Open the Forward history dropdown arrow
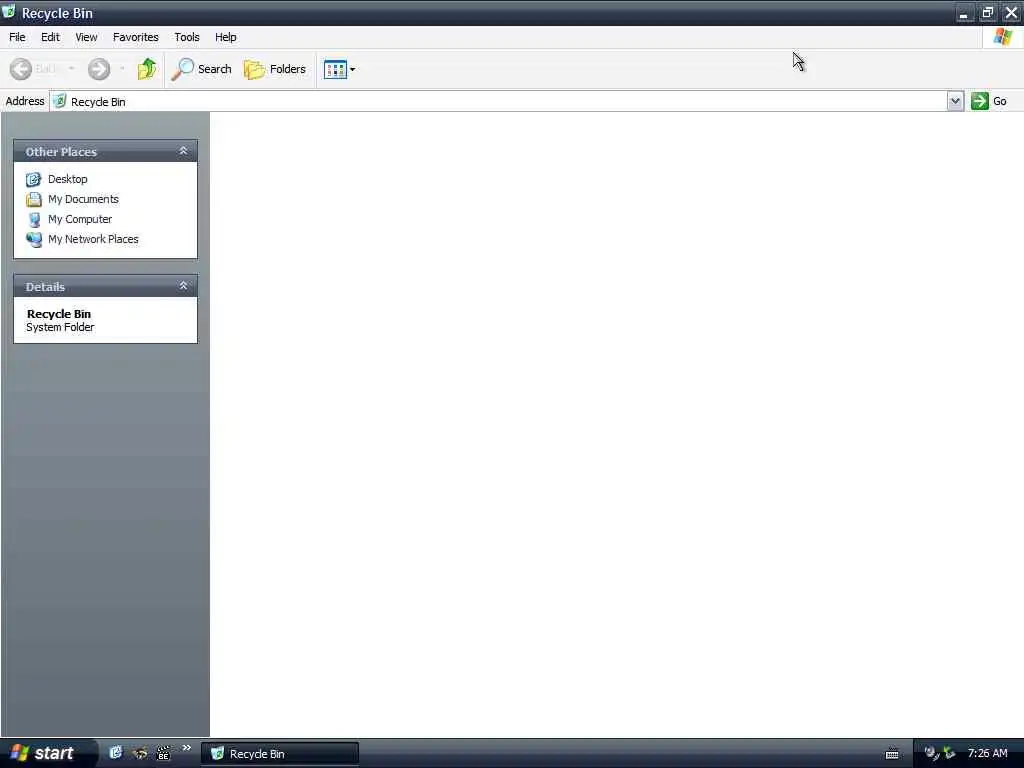 click(122, 69)
